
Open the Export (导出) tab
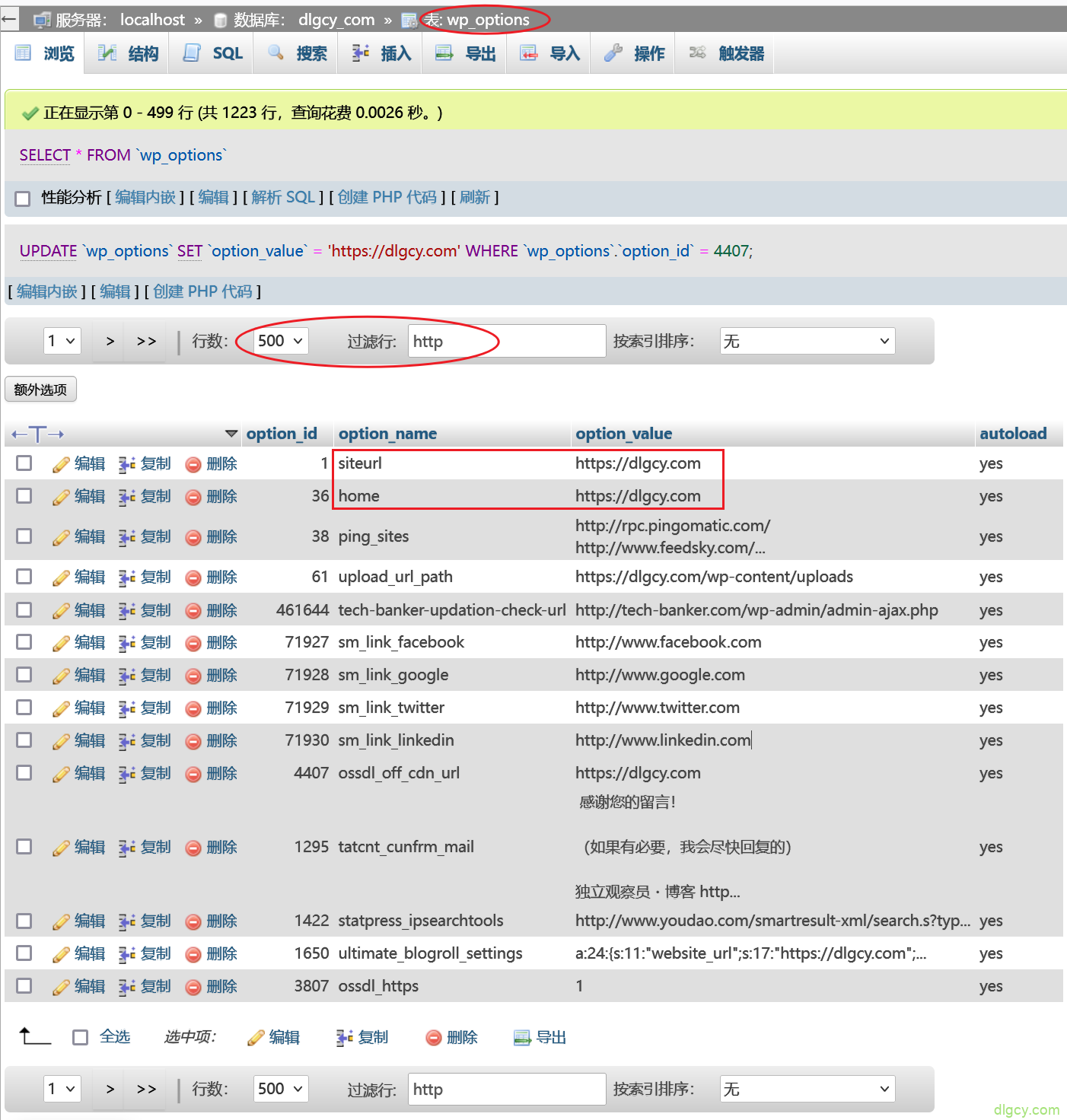point(466,53)
